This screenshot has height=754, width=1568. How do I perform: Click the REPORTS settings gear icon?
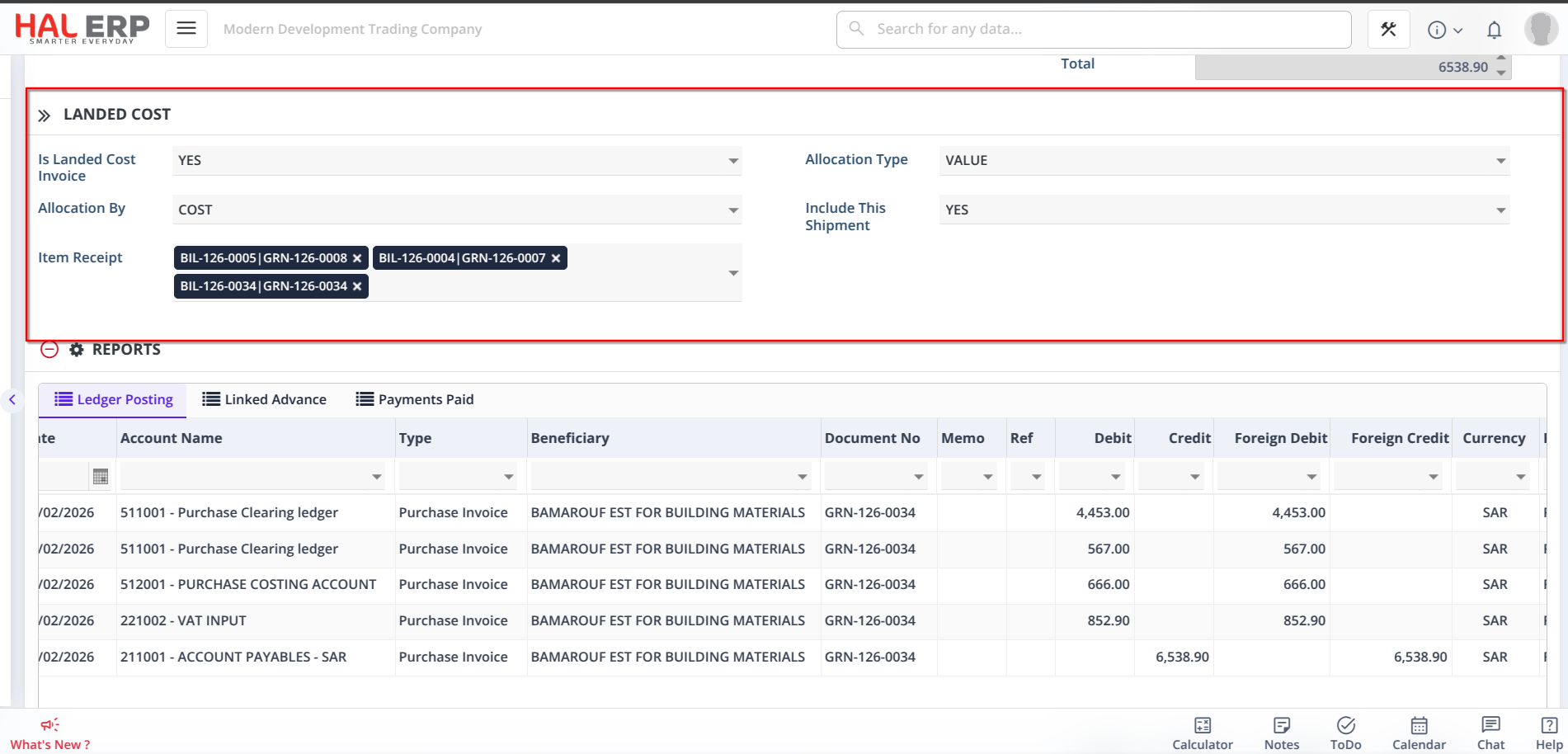77,350
